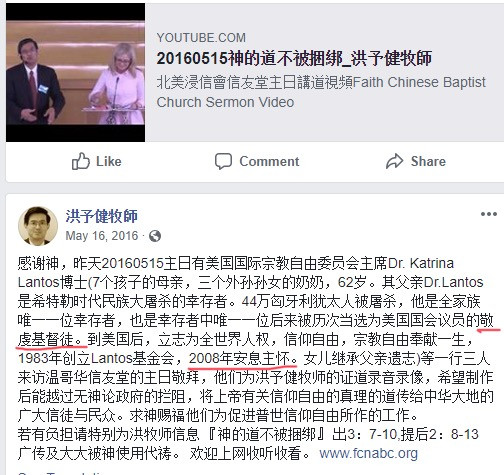Open the three-dot post options menu
This screenshot has width=504, height=475.
tap(489, 214)
